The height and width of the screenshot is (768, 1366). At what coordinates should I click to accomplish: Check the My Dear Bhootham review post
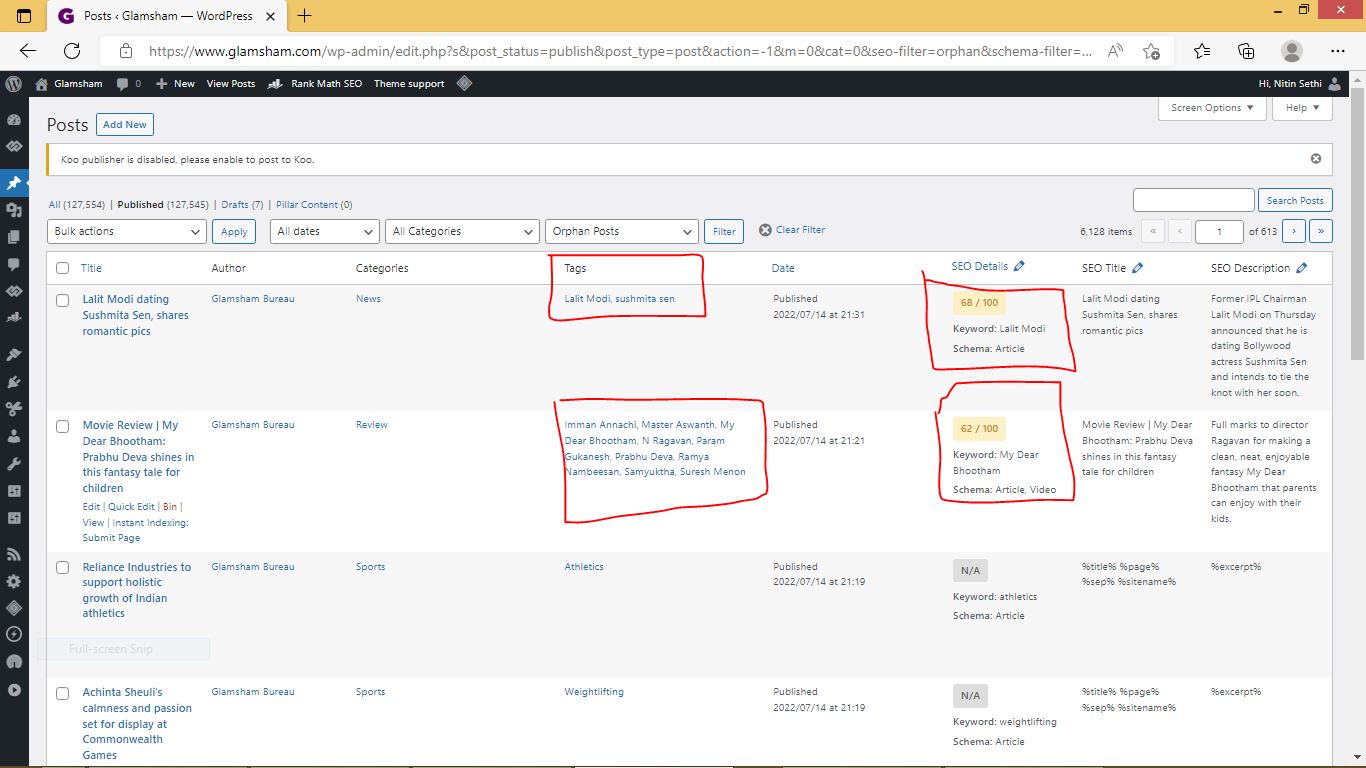click(x=63, y=426)
